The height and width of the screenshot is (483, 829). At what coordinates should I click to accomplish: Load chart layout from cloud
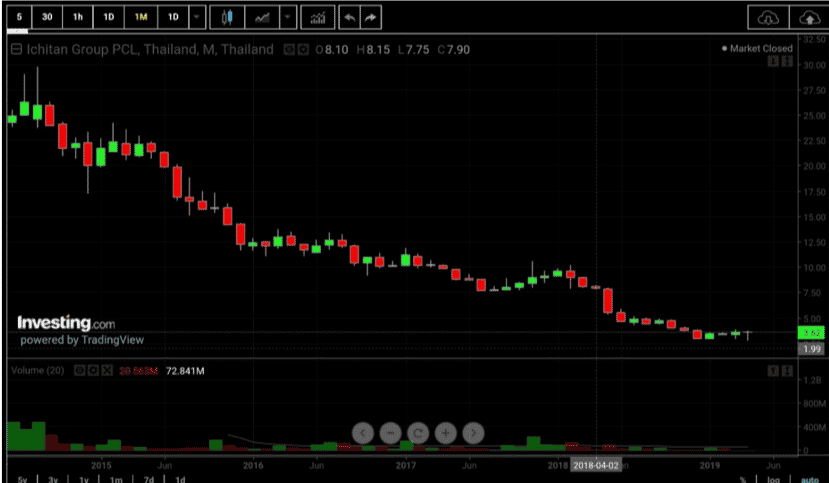[768, 17]
